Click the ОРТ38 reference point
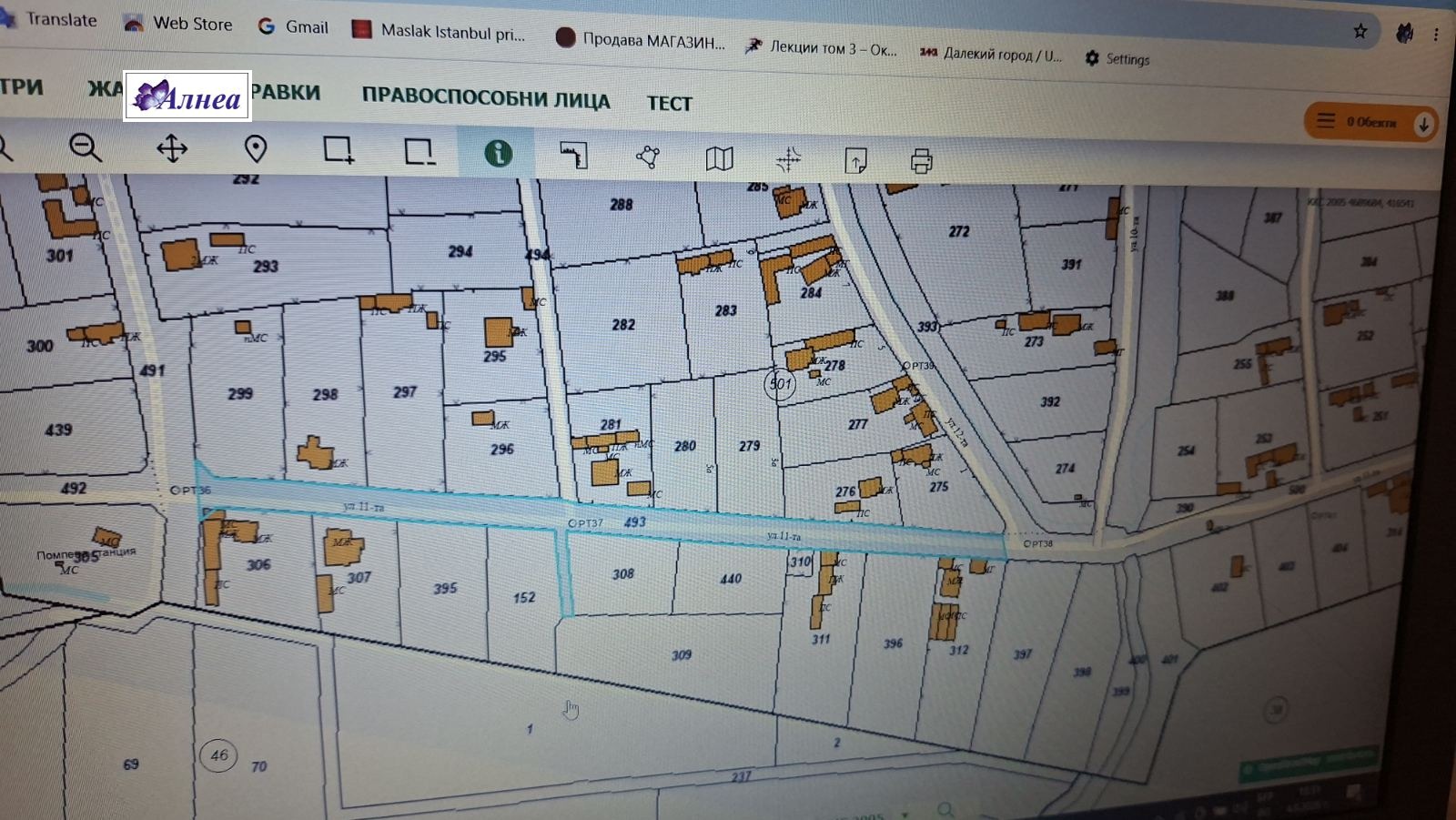 (x=1037, y=543)
